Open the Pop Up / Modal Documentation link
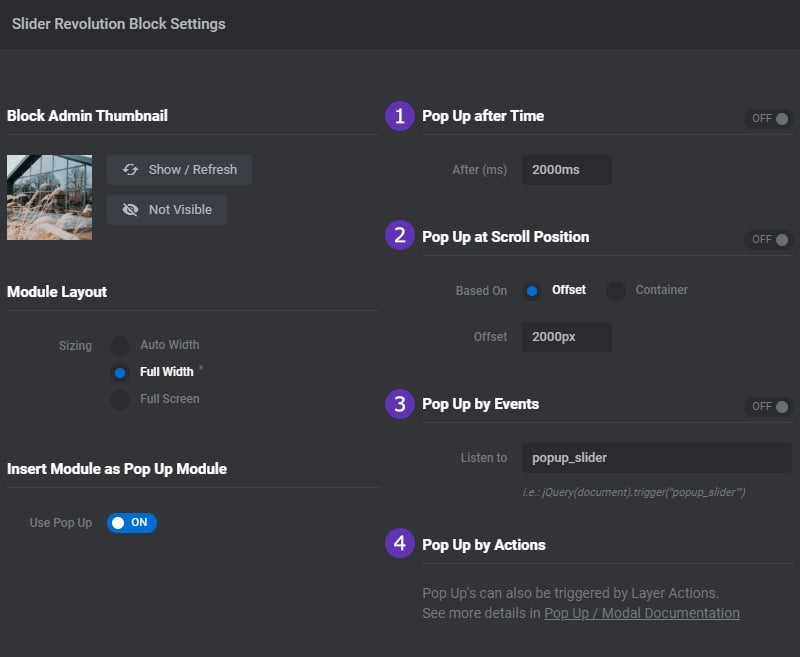Viewport: 800px width, 657px height. pyautogui.click(x=642, y=613)
